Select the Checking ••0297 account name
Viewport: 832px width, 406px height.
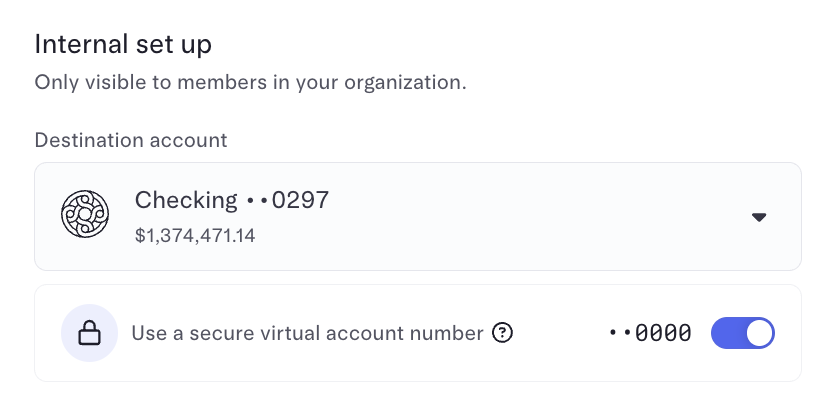tap(232, 200)
